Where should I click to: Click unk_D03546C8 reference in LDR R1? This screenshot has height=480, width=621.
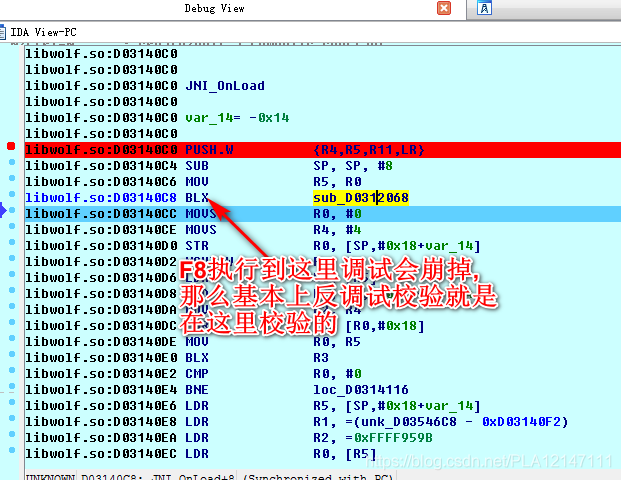point(409,422)
